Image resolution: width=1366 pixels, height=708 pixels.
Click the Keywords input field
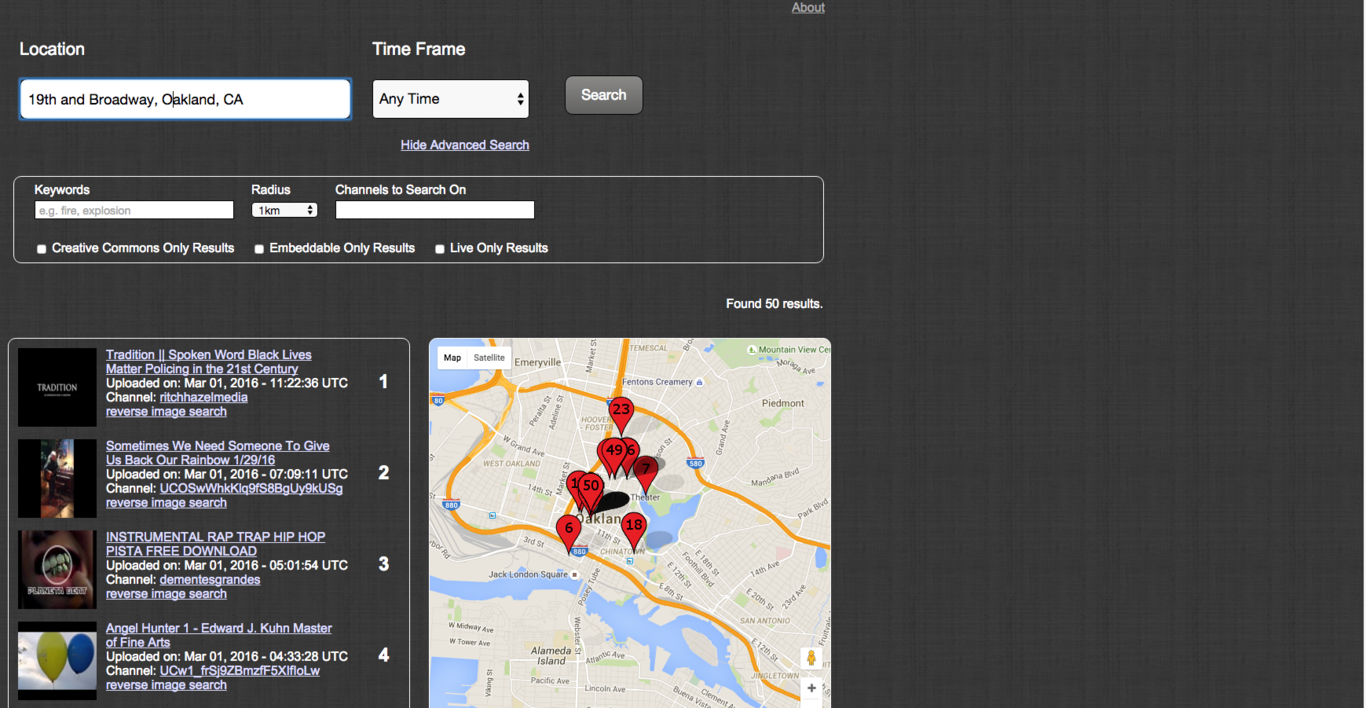[x=134, y=210]
